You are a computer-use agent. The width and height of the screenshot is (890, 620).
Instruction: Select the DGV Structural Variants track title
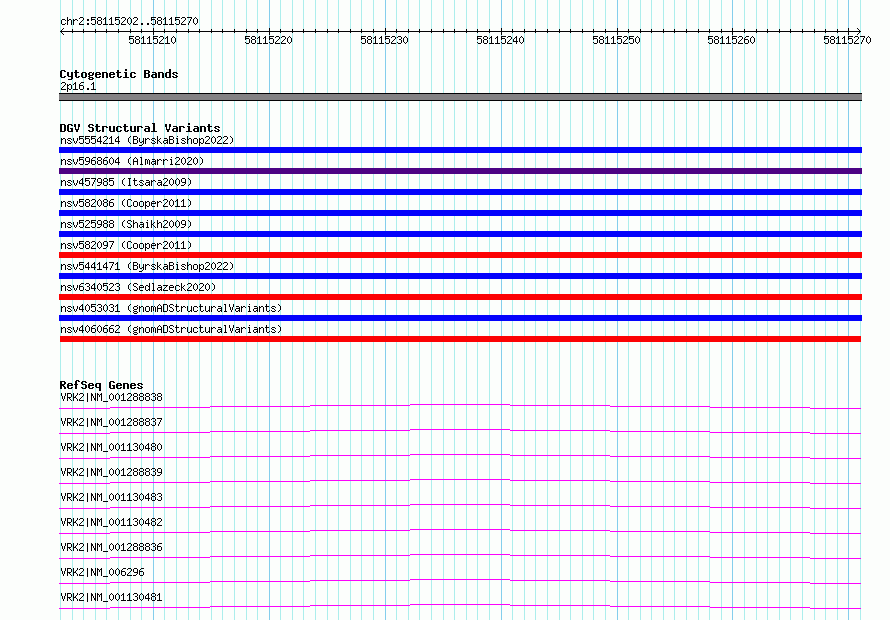tap(140, 128)
